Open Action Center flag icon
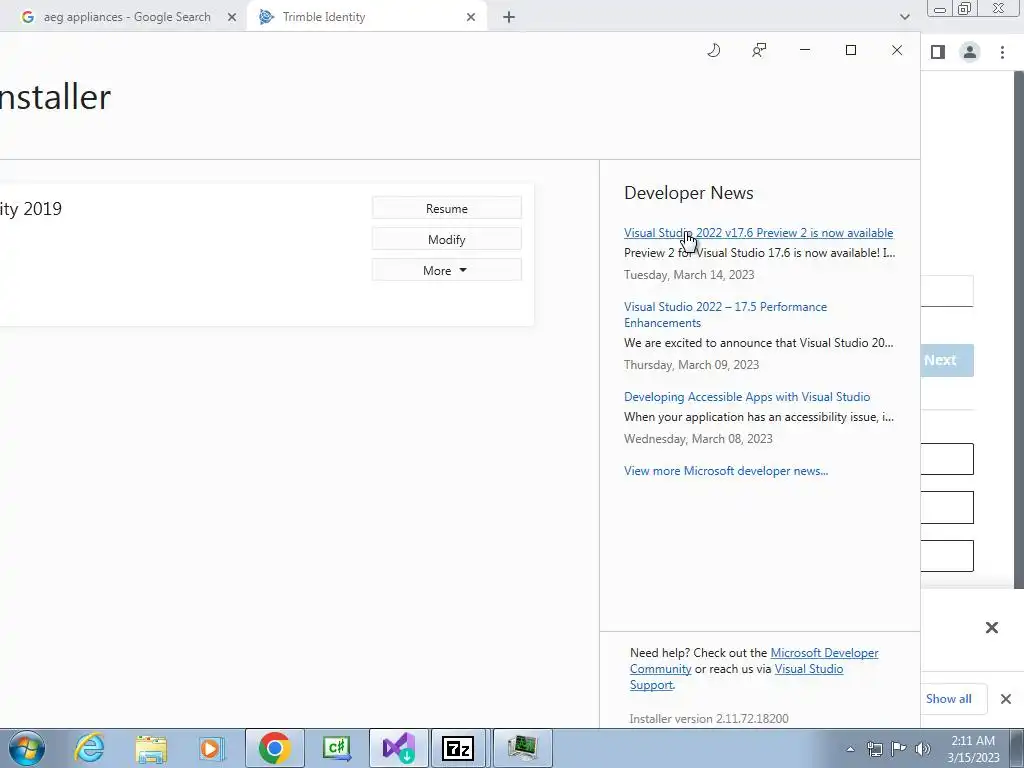The height and width of the screenshot is (768, 1024). 899,749
